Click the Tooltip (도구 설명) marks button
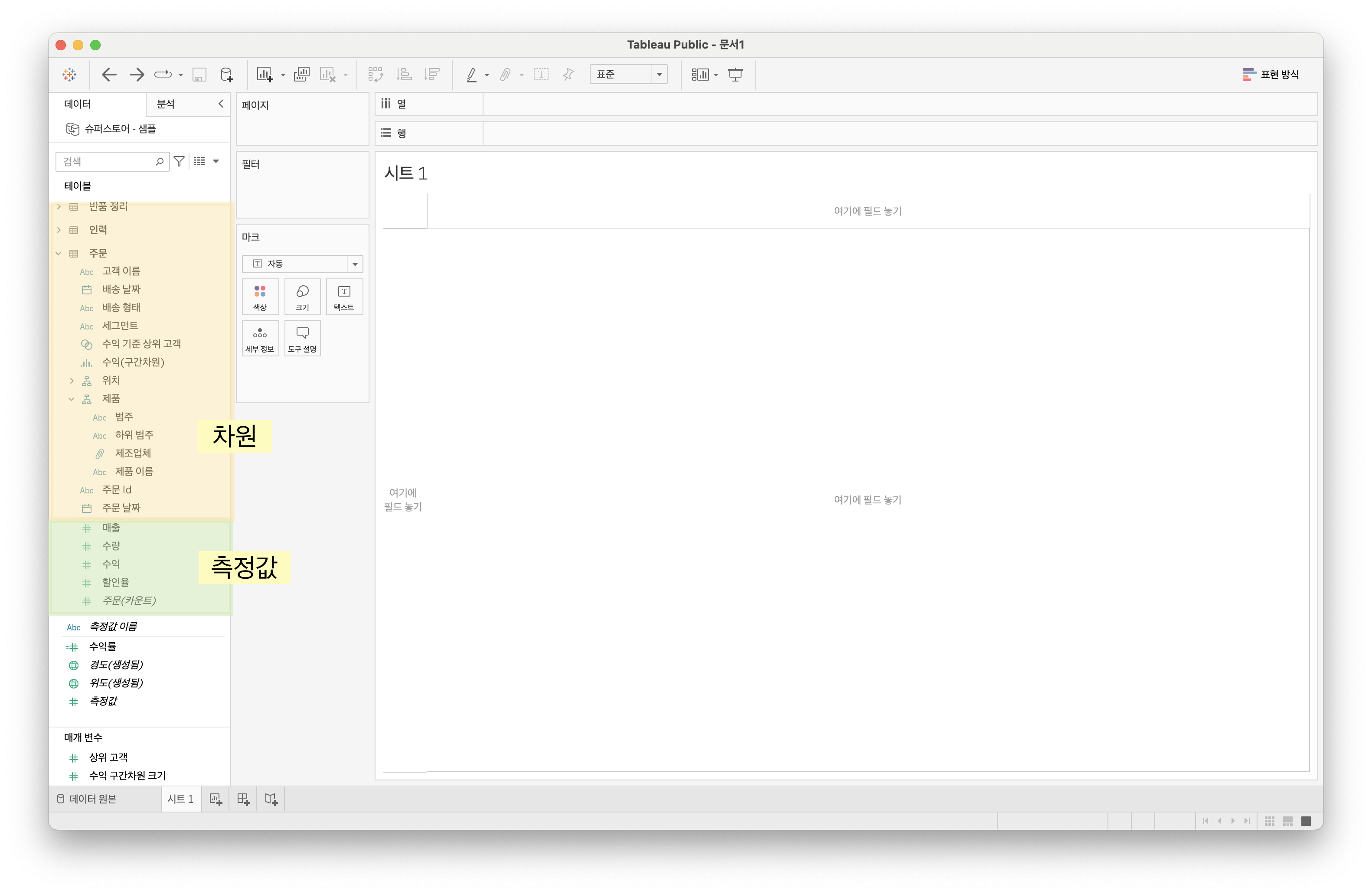The height and width of the screenshot is (894, 1372). pyautogui.click(x=302, y=338)
